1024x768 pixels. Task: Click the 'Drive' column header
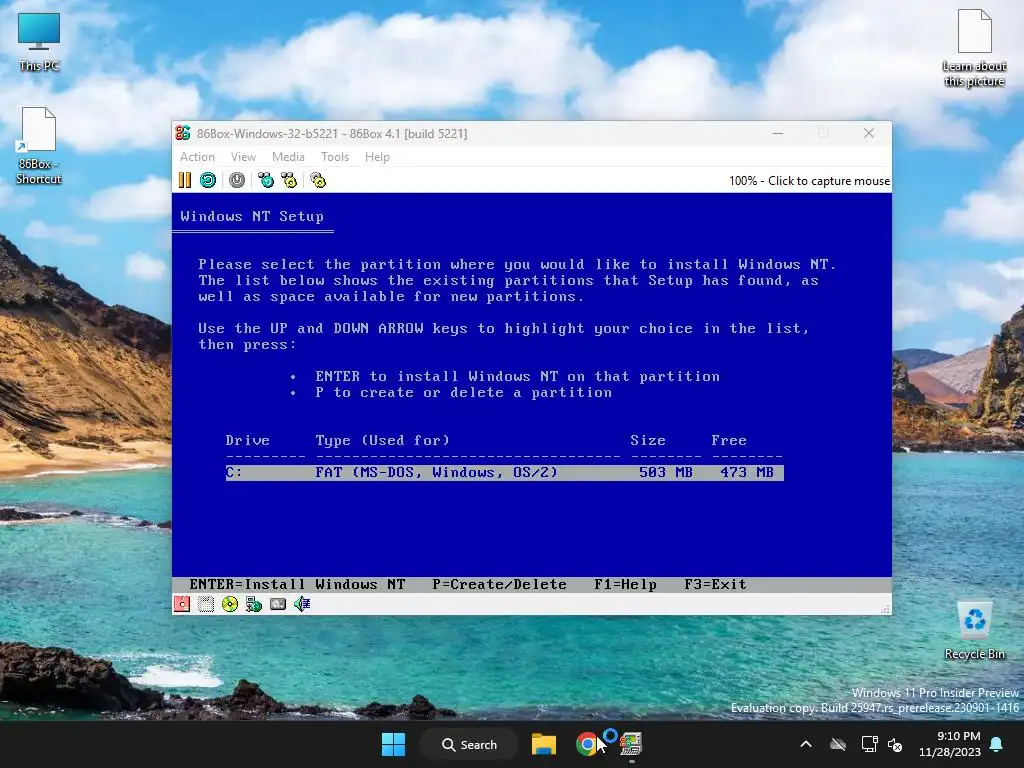pos(248,440)
